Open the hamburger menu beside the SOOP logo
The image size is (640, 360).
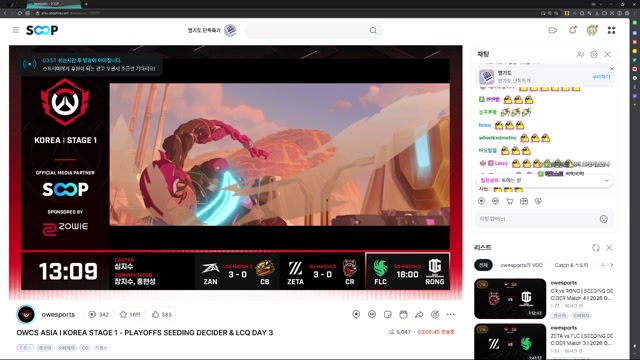point(16,30)
